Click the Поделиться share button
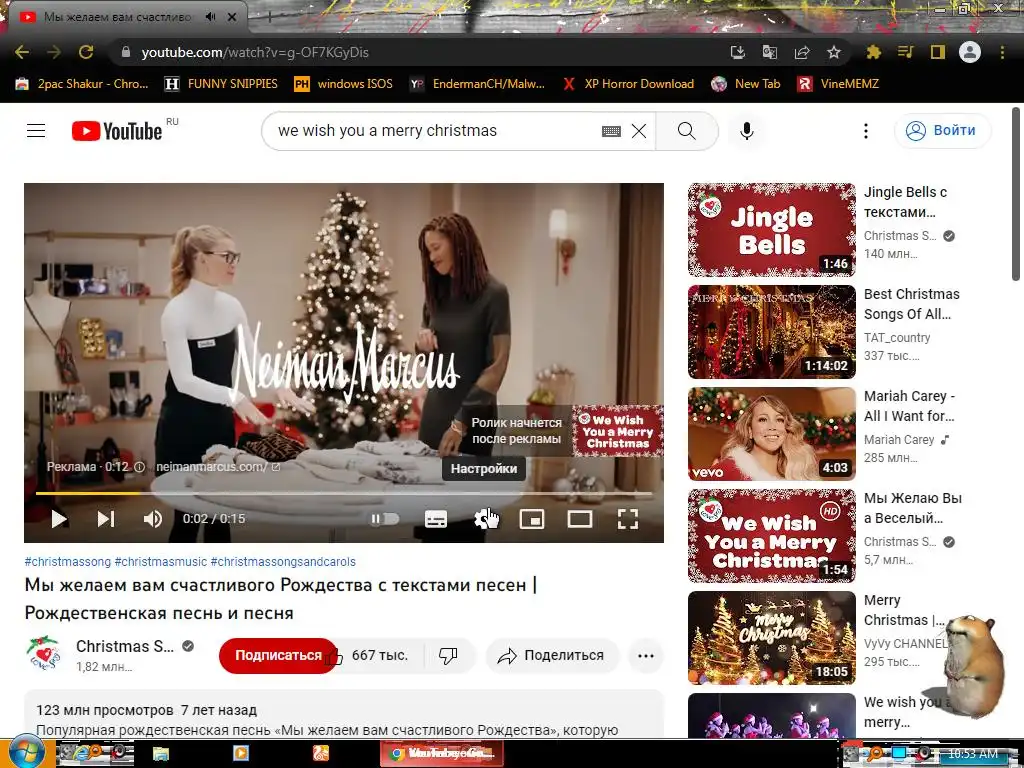Image resolution: width=1024 pixels, height=768 pixels. (x=552, y=655)
